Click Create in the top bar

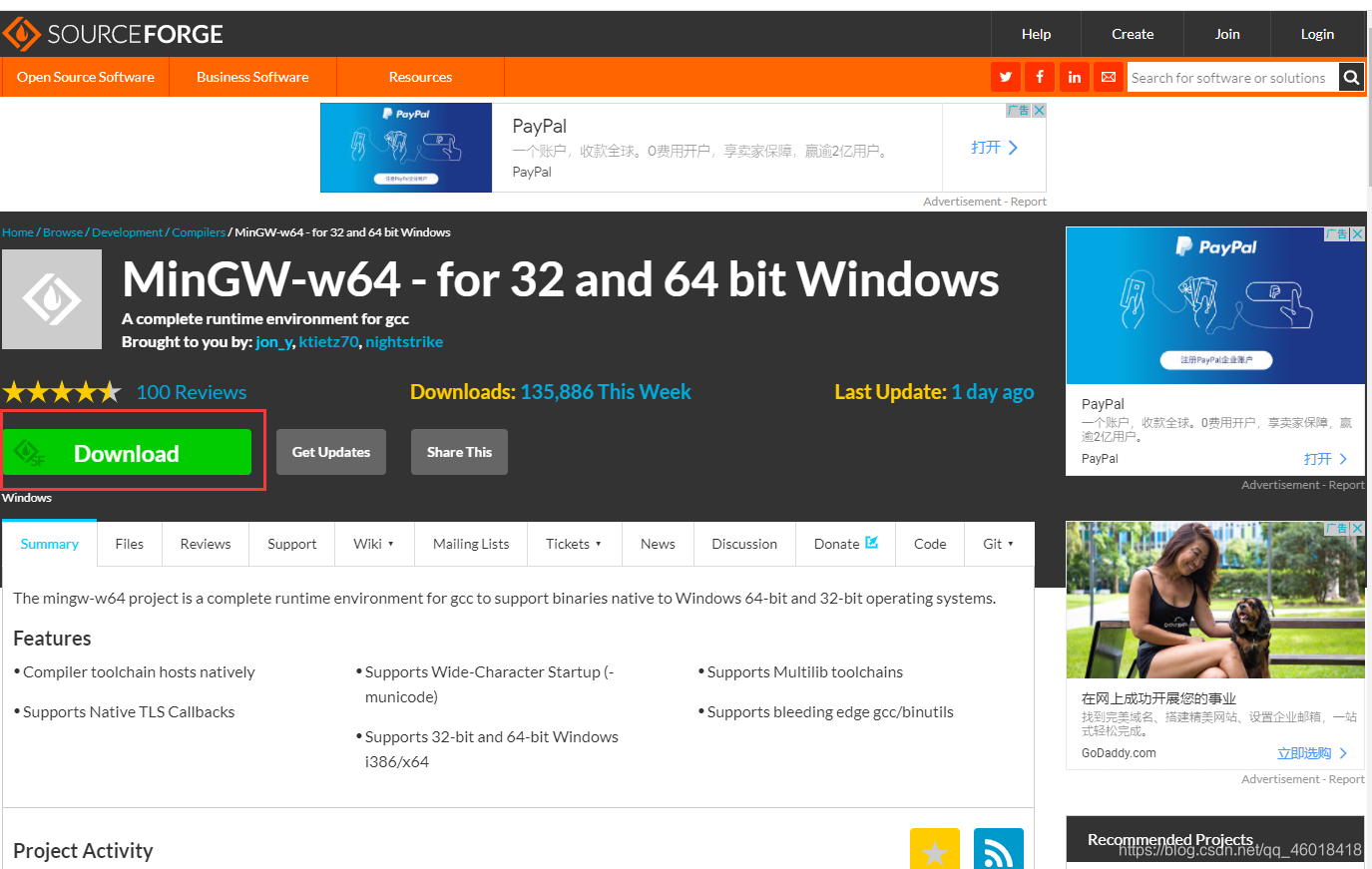click(1133, 34)
